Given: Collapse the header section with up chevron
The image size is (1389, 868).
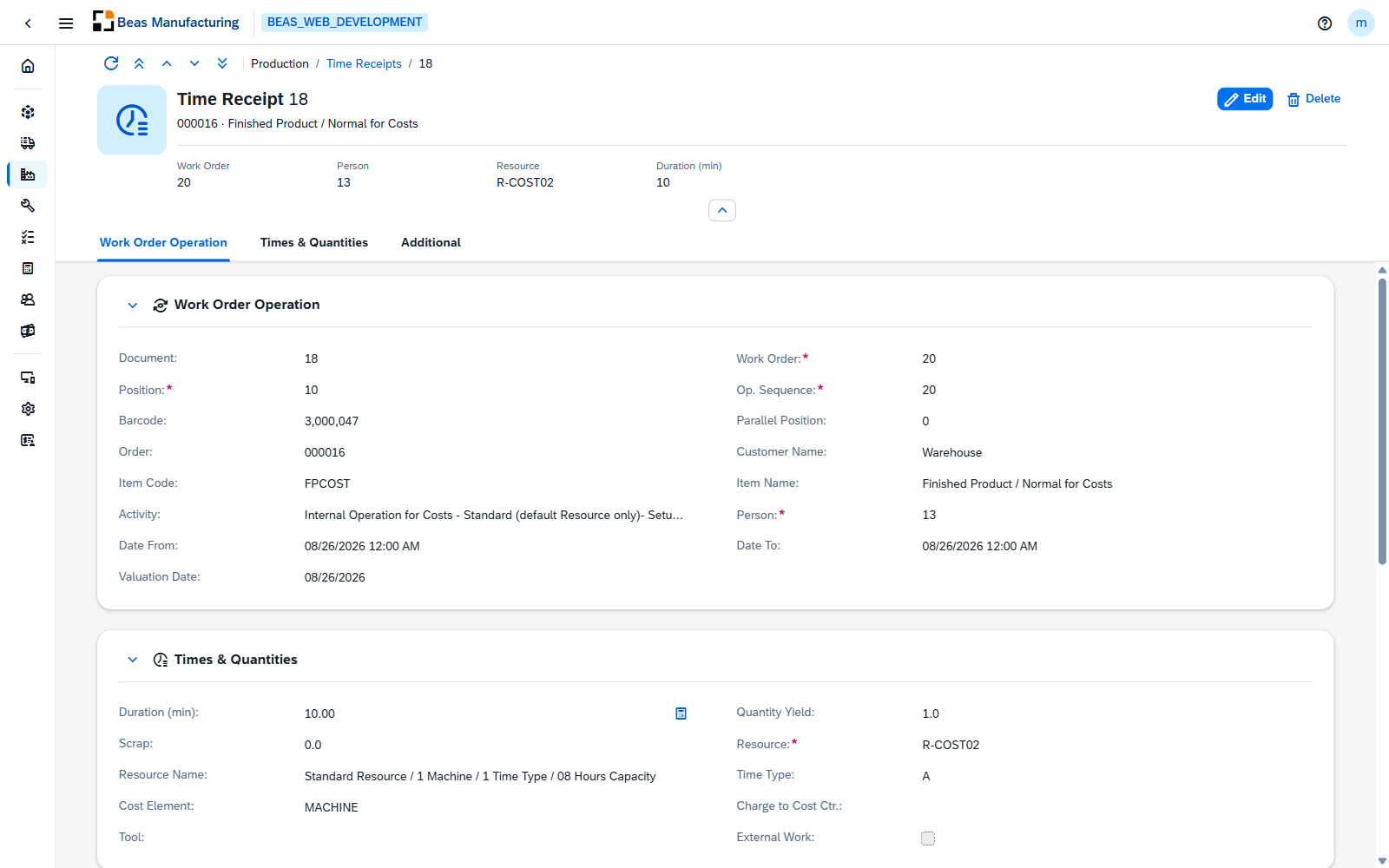Looking at the screenshot, I should (722, 210).
